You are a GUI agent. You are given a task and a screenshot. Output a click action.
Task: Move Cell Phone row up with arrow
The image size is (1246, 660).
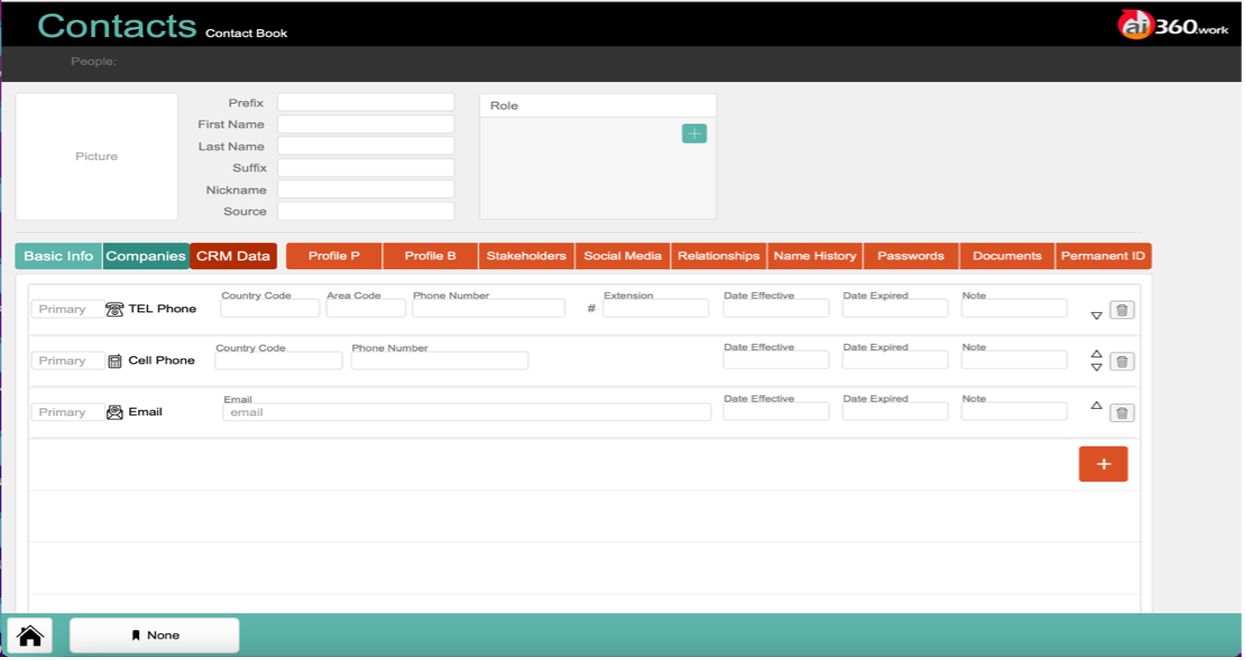click(1096, 354)
